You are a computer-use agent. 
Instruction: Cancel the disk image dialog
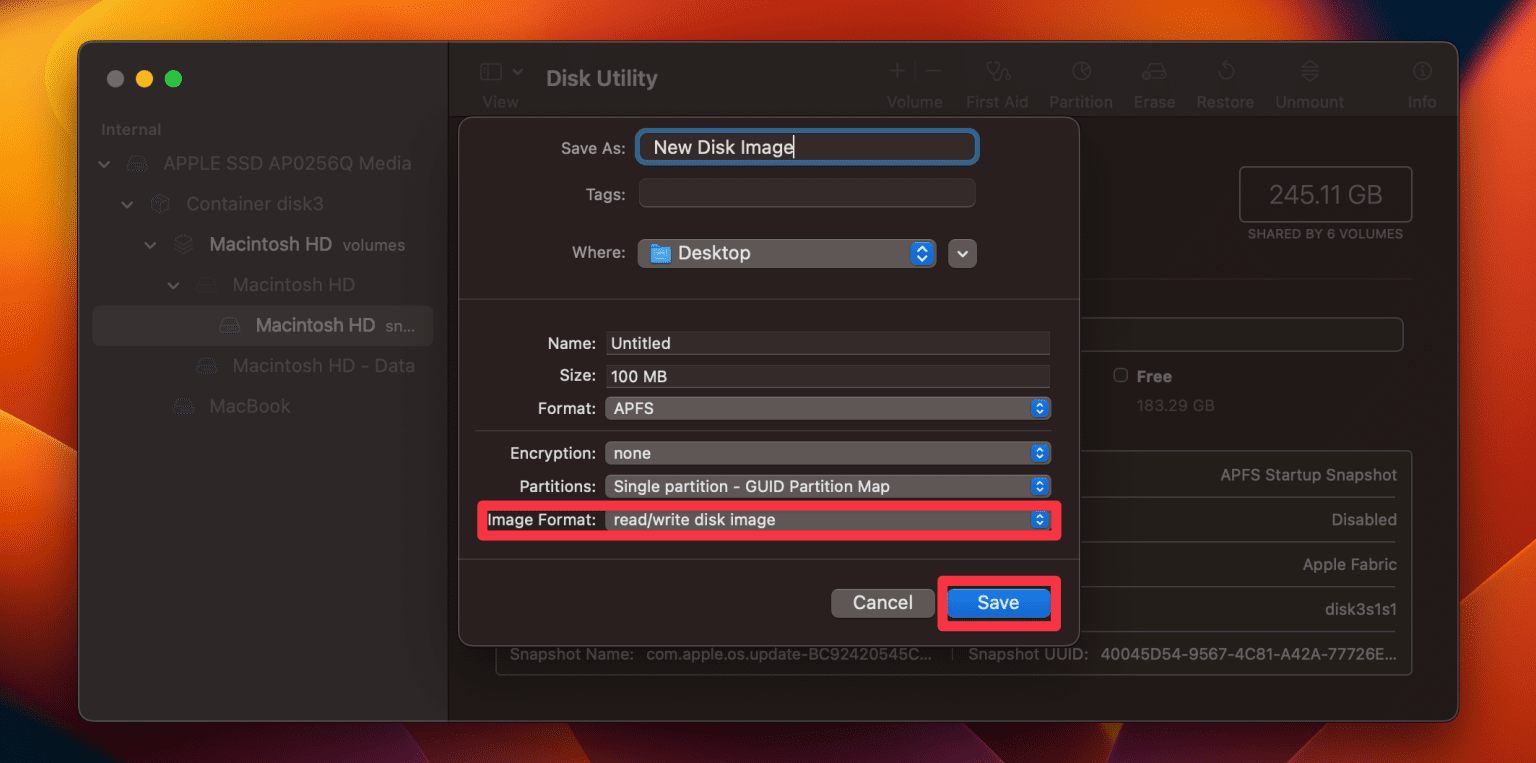[882, 602]
